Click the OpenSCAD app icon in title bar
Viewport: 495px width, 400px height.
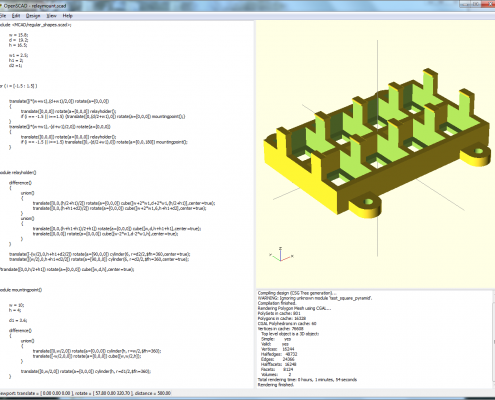tap(1, 6)
